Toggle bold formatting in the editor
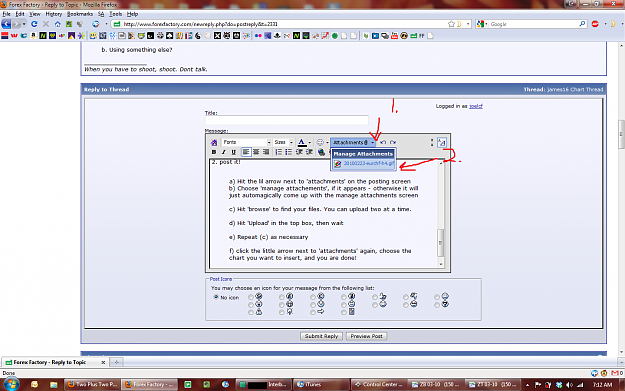 coord(214,152)
